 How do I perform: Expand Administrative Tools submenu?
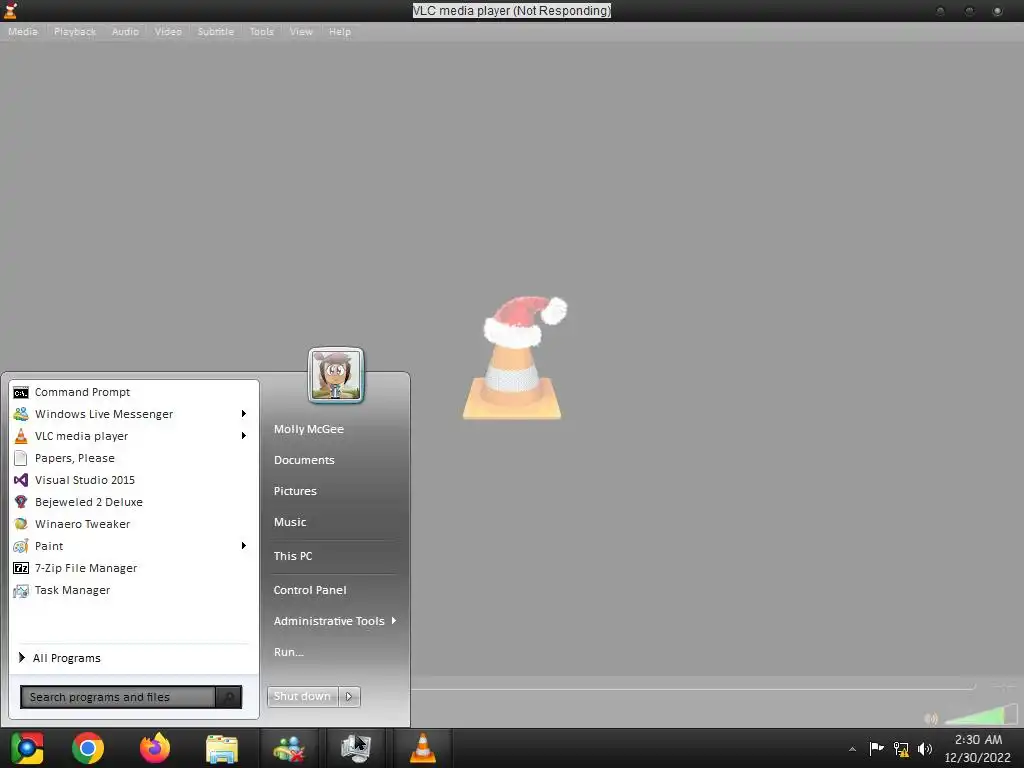pos(336,620)
